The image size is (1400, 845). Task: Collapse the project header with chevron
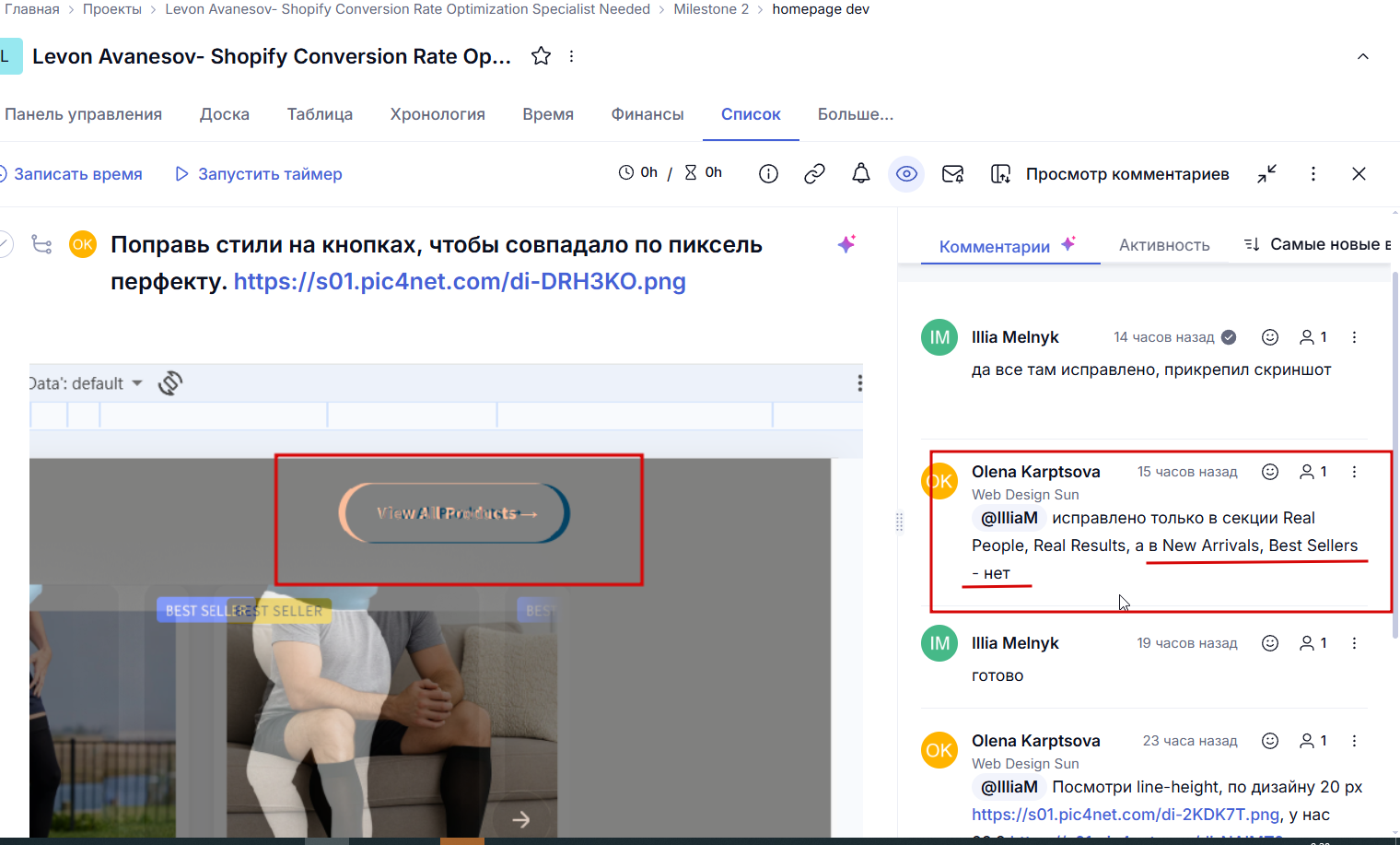click(1363, 56)
